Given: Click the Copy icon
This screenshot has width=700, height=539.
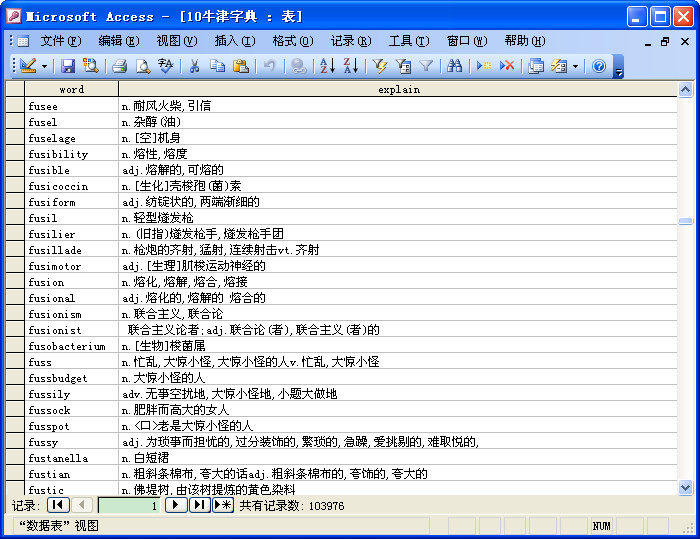Looking at the screenshot, I should pos(217,66).
